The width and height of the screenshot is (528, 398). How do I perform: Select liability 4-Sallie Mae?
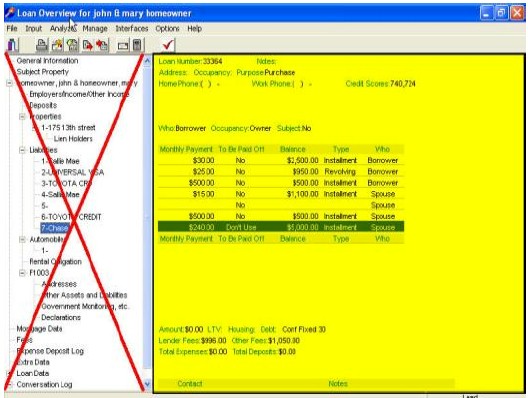[60, 195]
